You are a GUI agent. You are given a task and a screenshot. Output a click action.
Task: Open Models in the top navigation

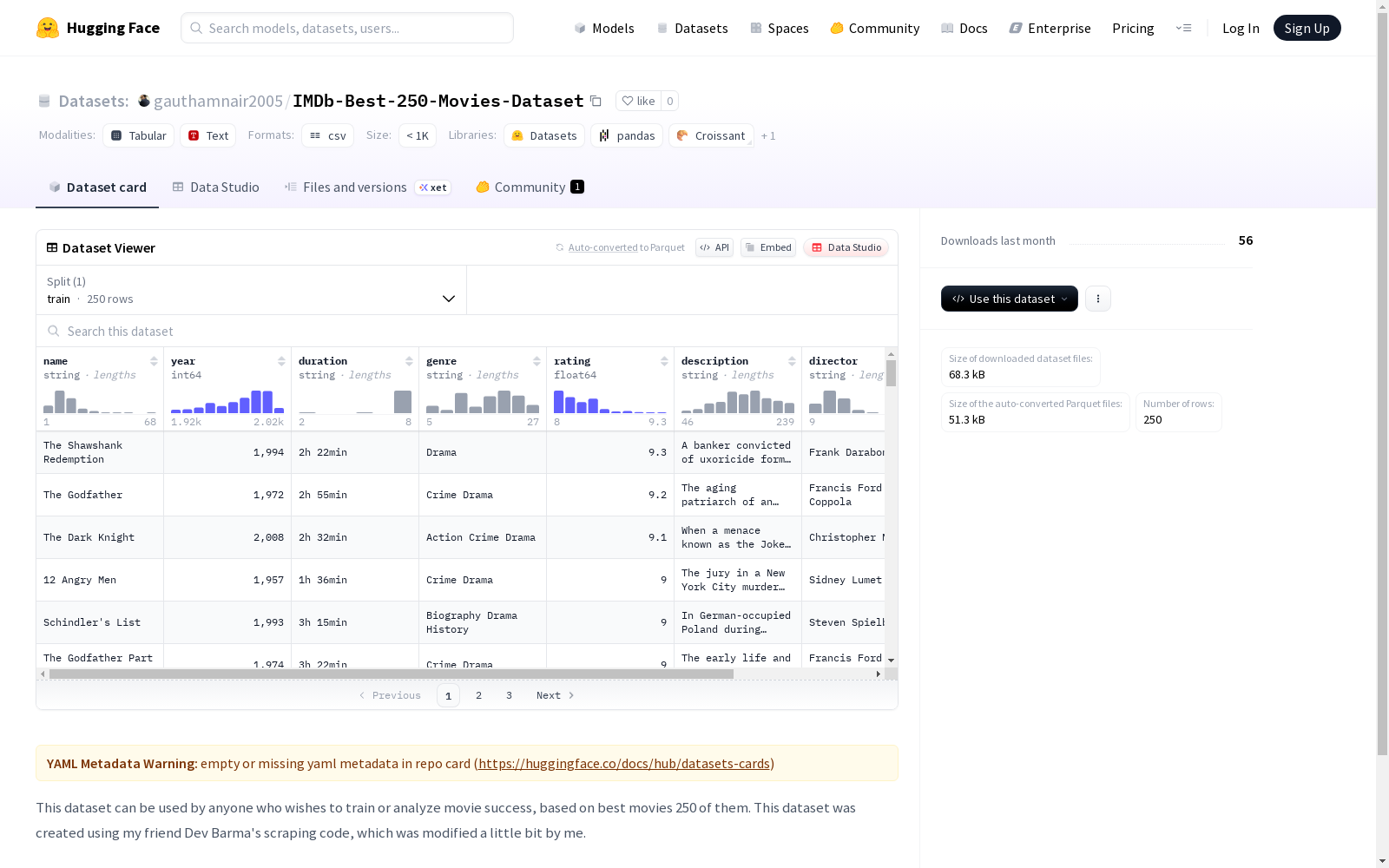604,28
